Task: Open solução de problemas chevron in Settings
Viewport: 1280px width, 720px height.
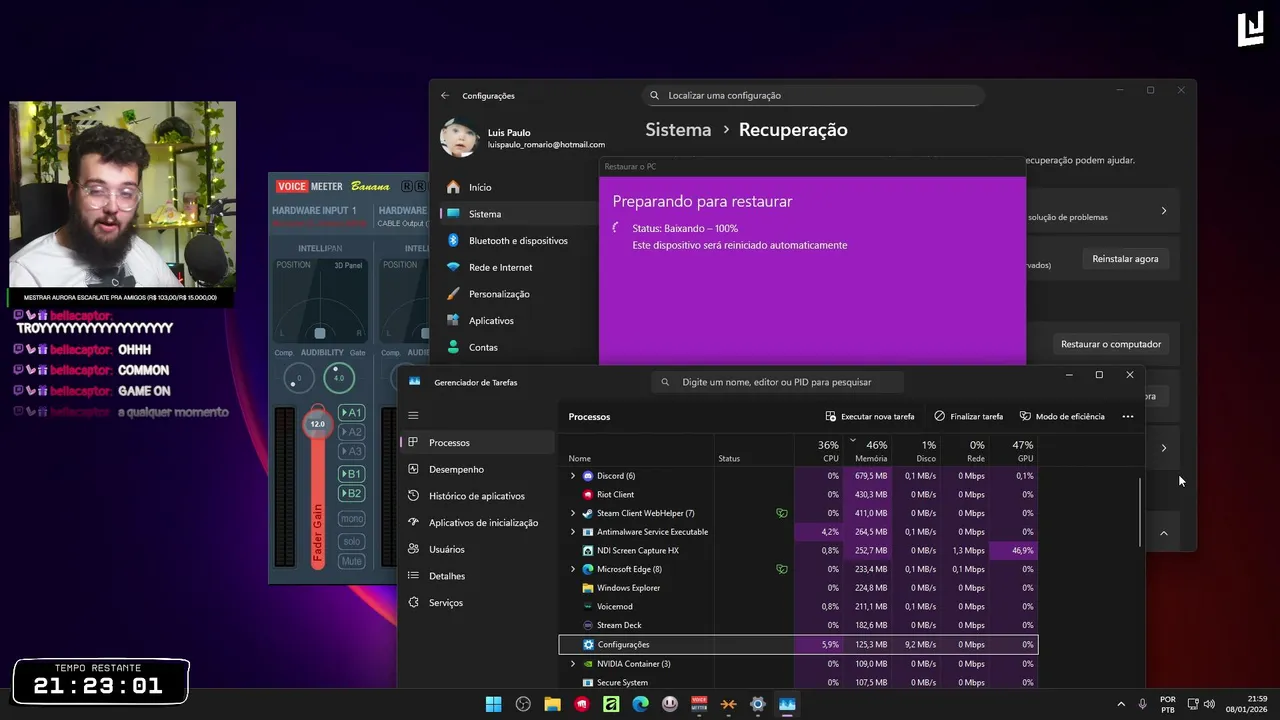Action: point(1163,211)
